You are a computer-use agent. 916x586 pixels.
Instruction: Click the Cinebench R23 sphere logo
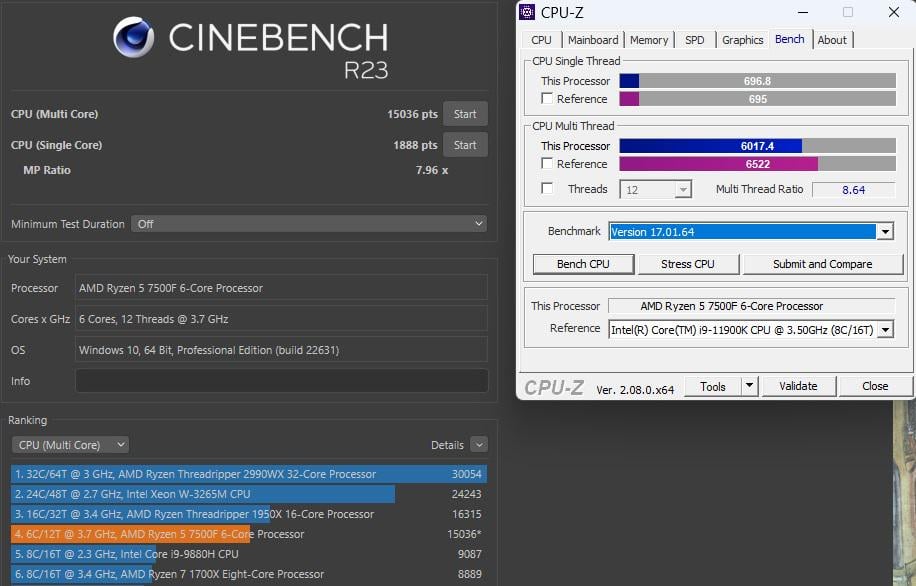pyautogui.click(x=134, y=37)
